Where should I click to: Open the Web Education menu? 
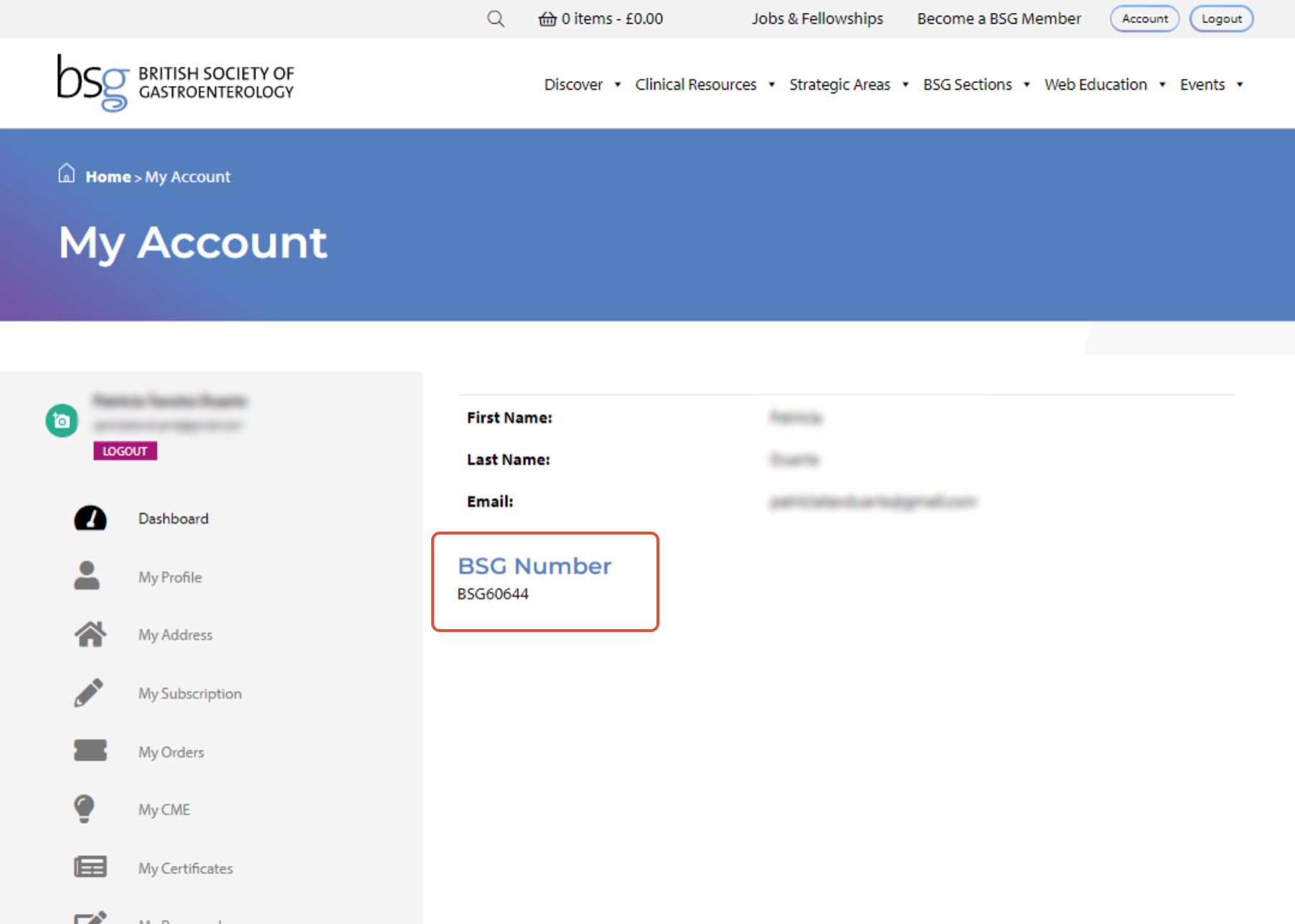(x=1096, y=84)
